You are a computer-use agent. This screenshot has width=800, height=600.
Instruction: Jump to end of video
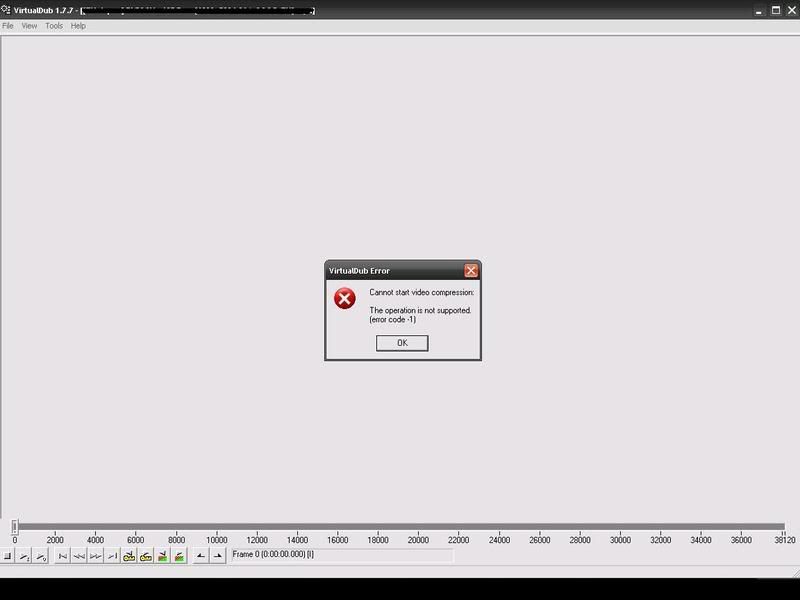pos(112,556)
